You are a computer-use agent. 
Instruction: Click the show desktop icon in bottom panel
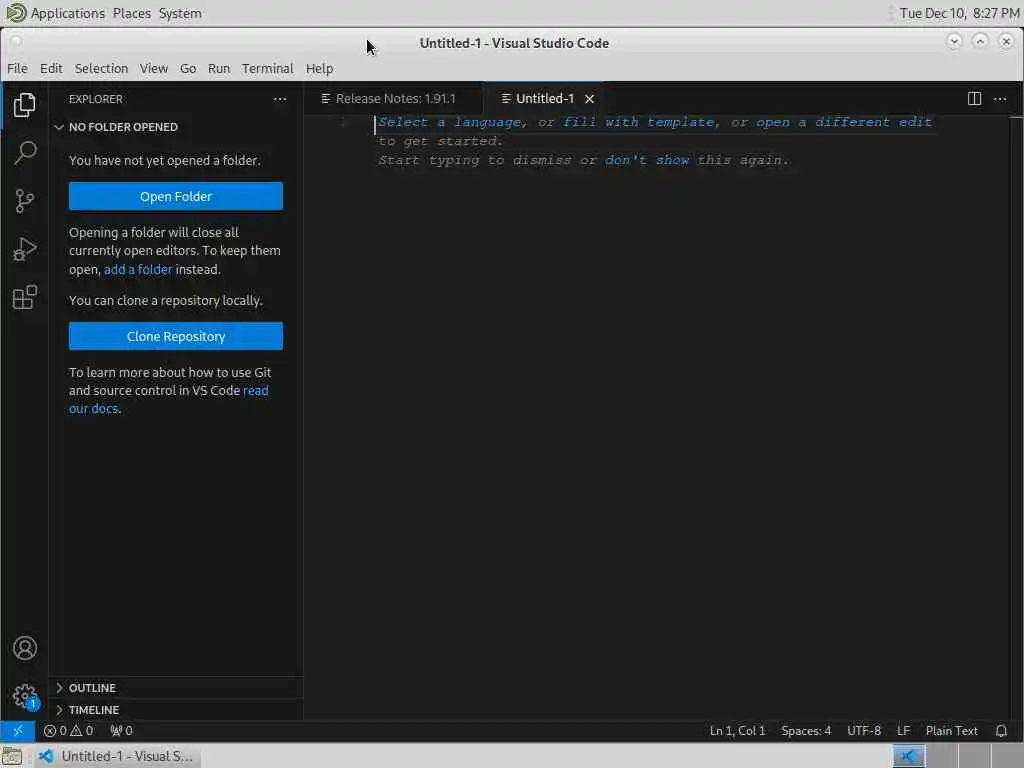[12, 756]
